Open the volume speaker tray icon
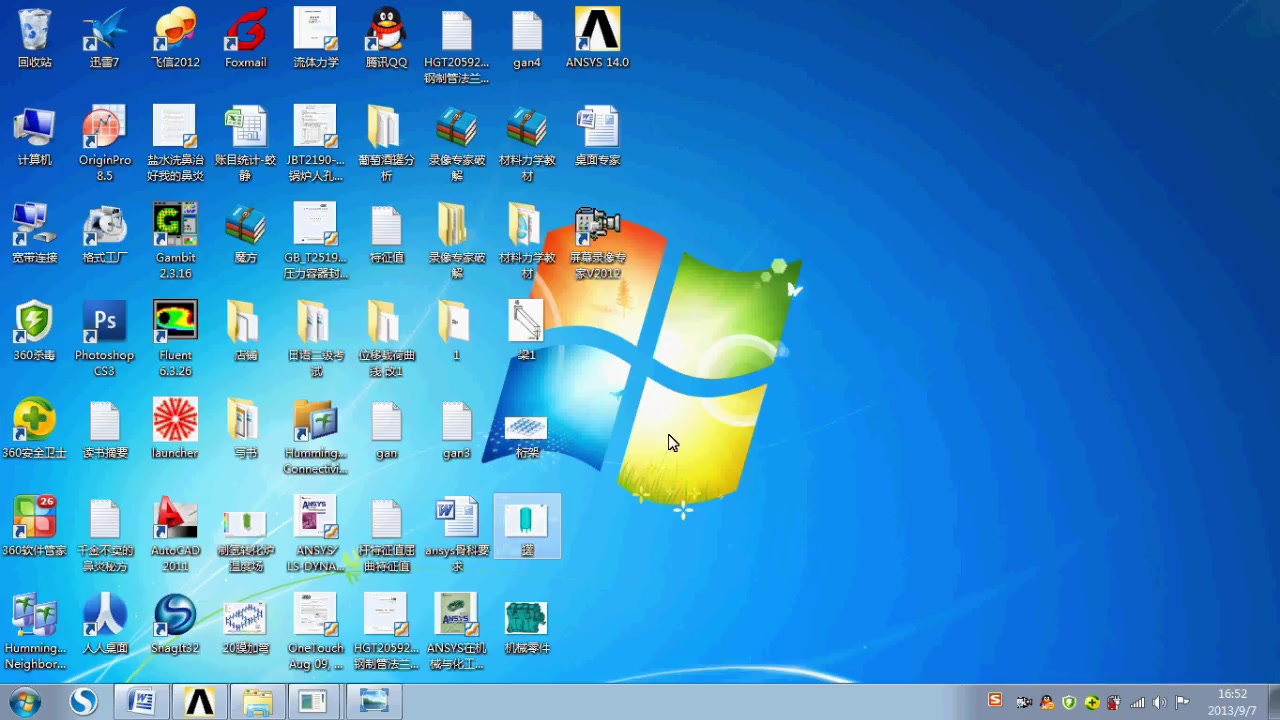The width and height of the screenshot is (1280, 720). pos(1160,702)
